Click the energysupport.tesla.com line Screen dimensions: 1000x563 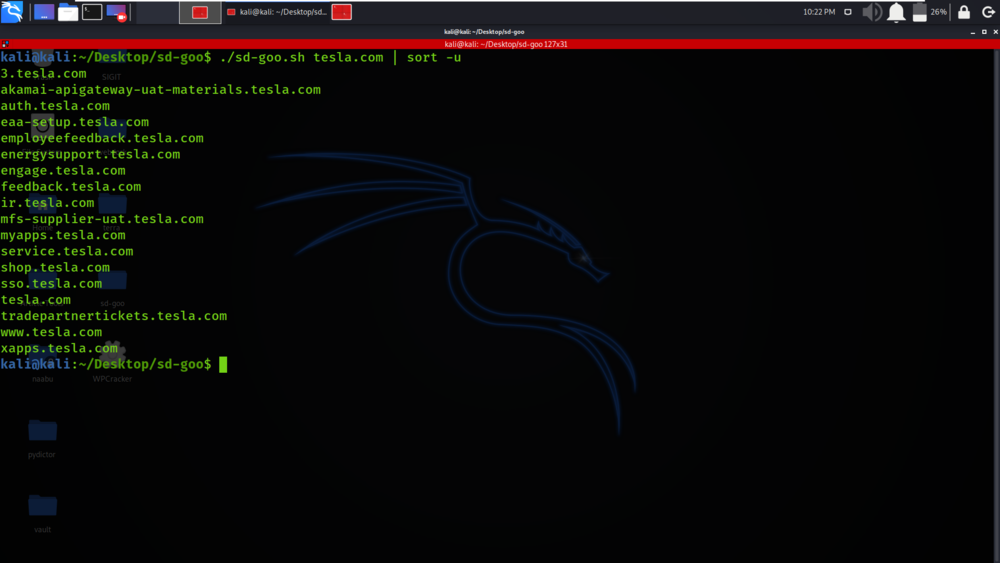91,154
